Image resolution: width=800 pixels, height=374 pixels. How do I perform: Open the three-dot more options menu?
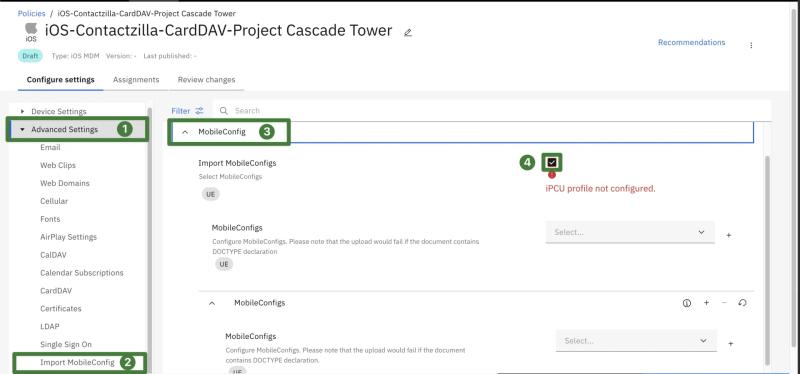tap(751, 45)
